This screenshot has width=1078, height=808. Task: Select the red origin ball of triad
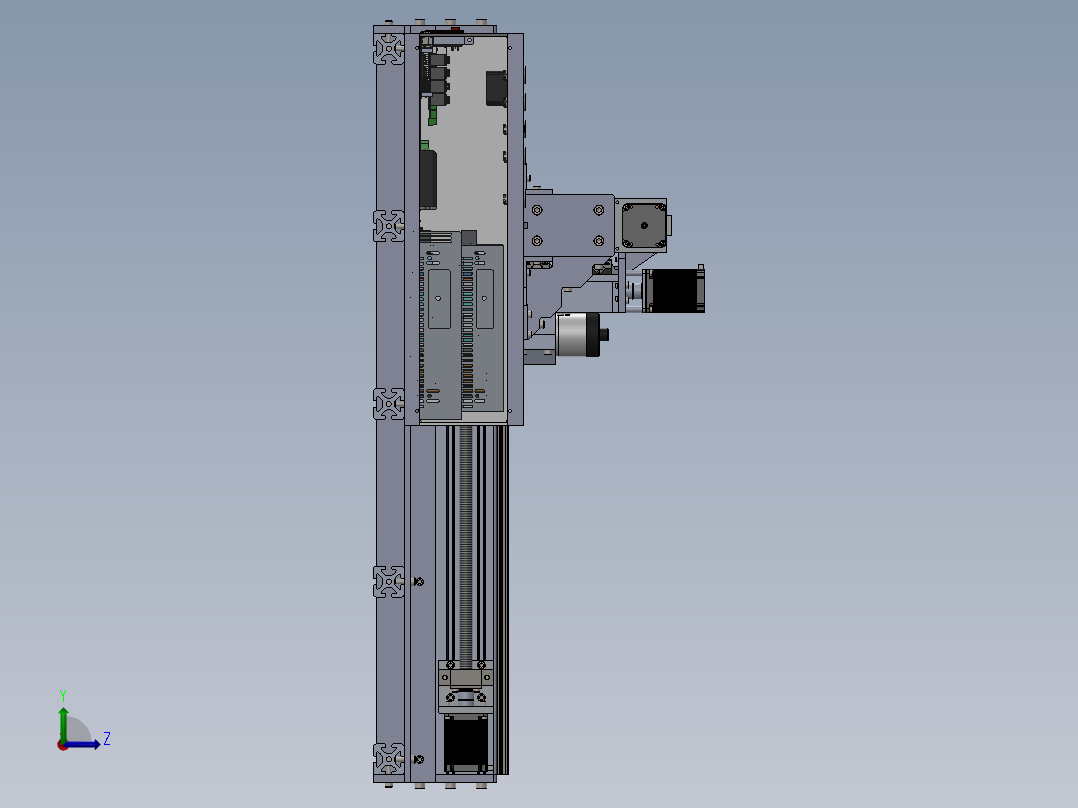pyautogui.click(x=63, y=745)
